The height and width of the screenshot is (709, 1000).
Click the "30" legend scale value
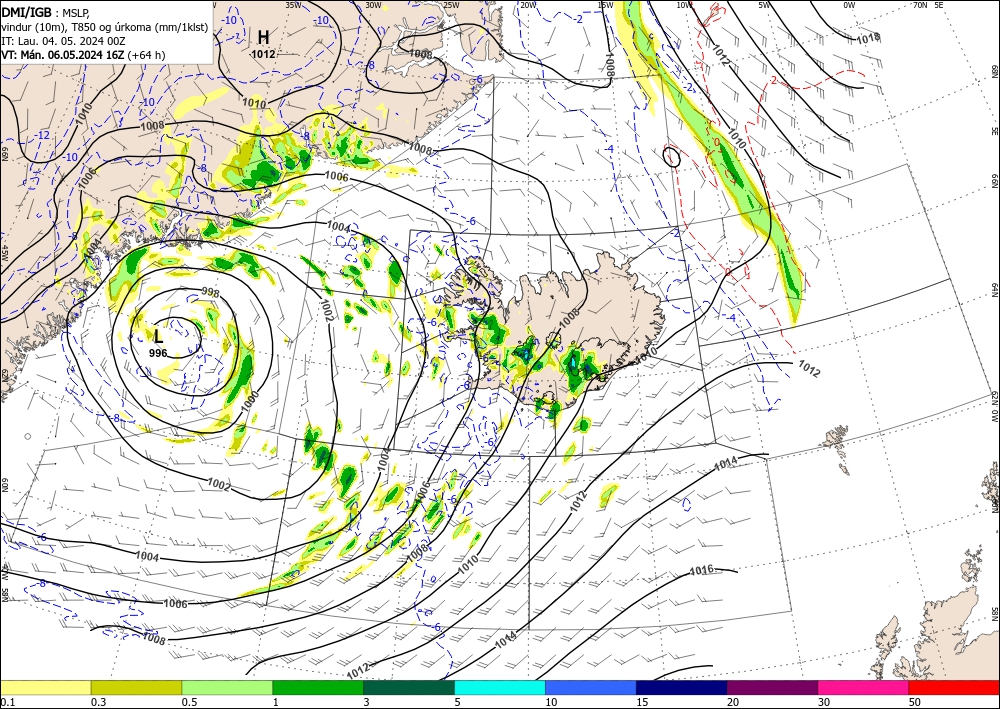[x=824, y=702]
